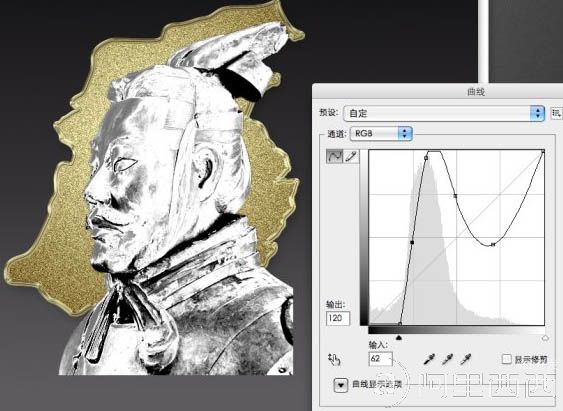The width and height of the screenshot is (563, 411).
Task: Click the black point input slider
Action: 399,338
